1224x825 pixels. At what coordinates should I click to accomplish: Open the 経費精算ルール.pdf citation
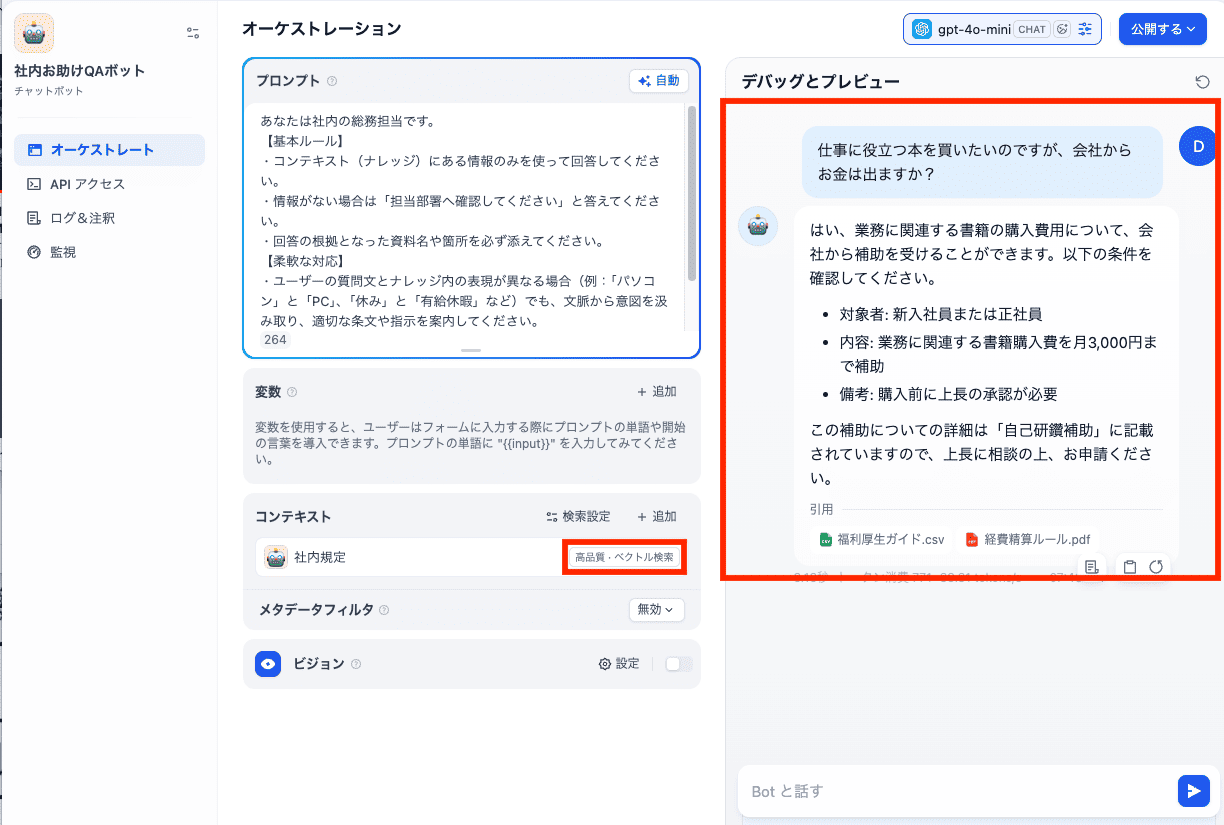coord(1028,539)
